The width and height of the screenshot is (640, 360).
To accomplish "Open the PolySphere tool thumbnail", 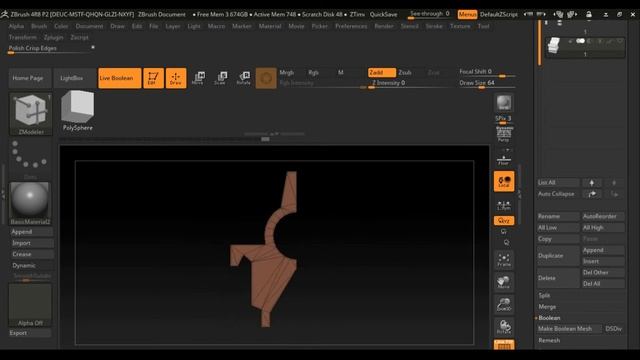I will pos(78,111).
